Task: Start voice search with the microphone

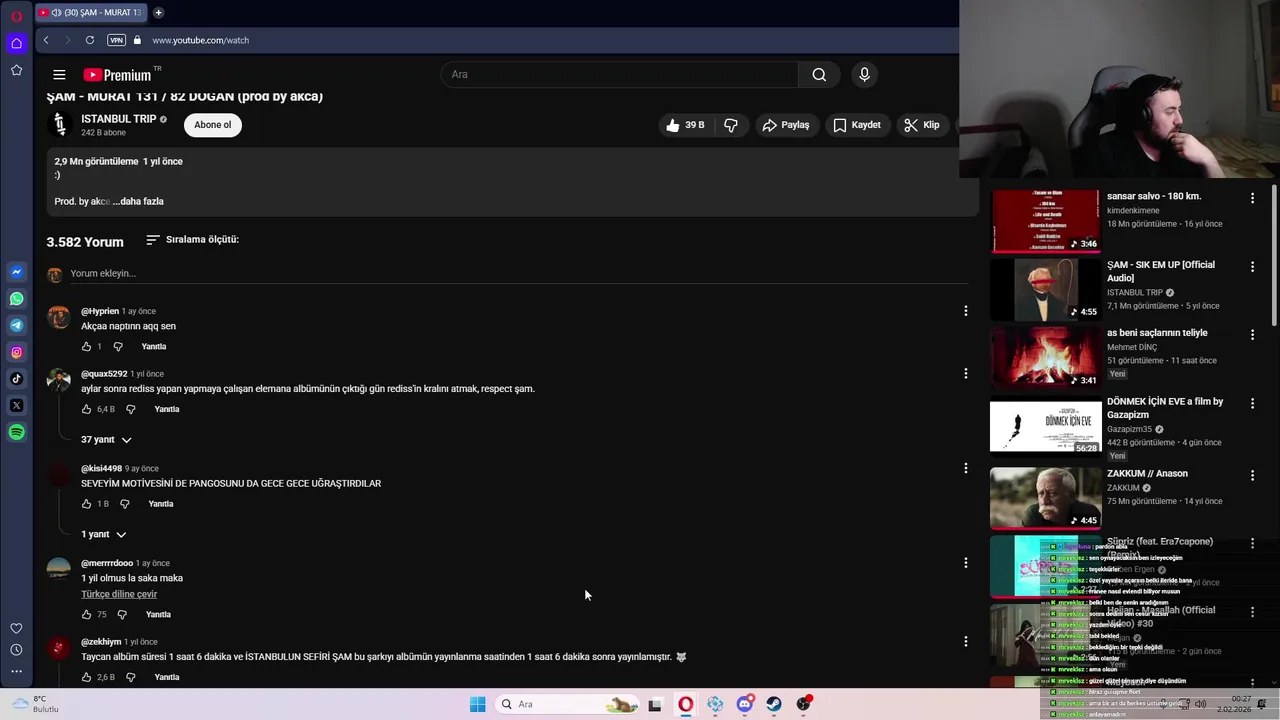Action: 864,74
